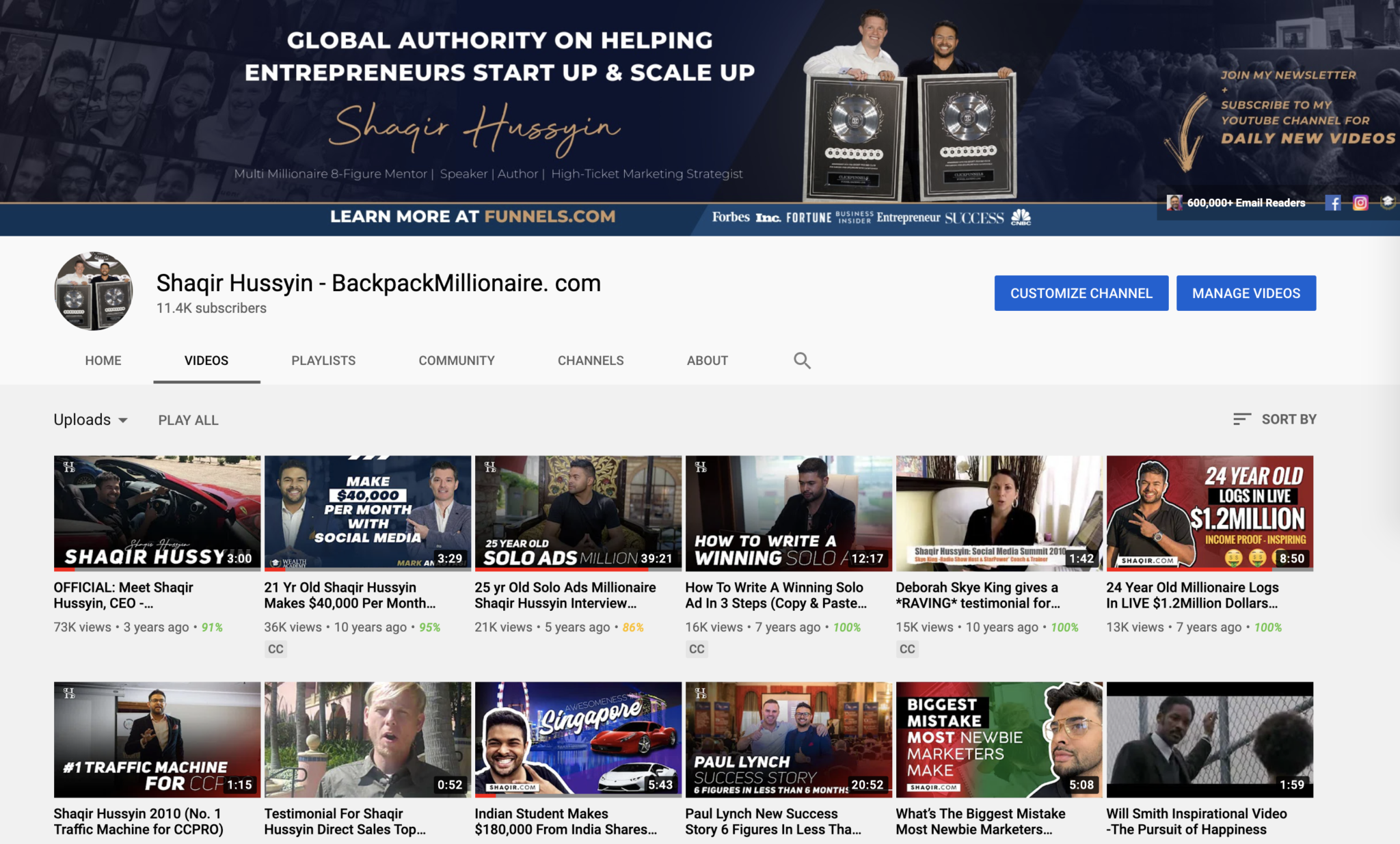1400x844 pixels.
Task: Click title '24 Year Old Millionaire Logs In LIVE'
Action: (x=1192, y=595)
